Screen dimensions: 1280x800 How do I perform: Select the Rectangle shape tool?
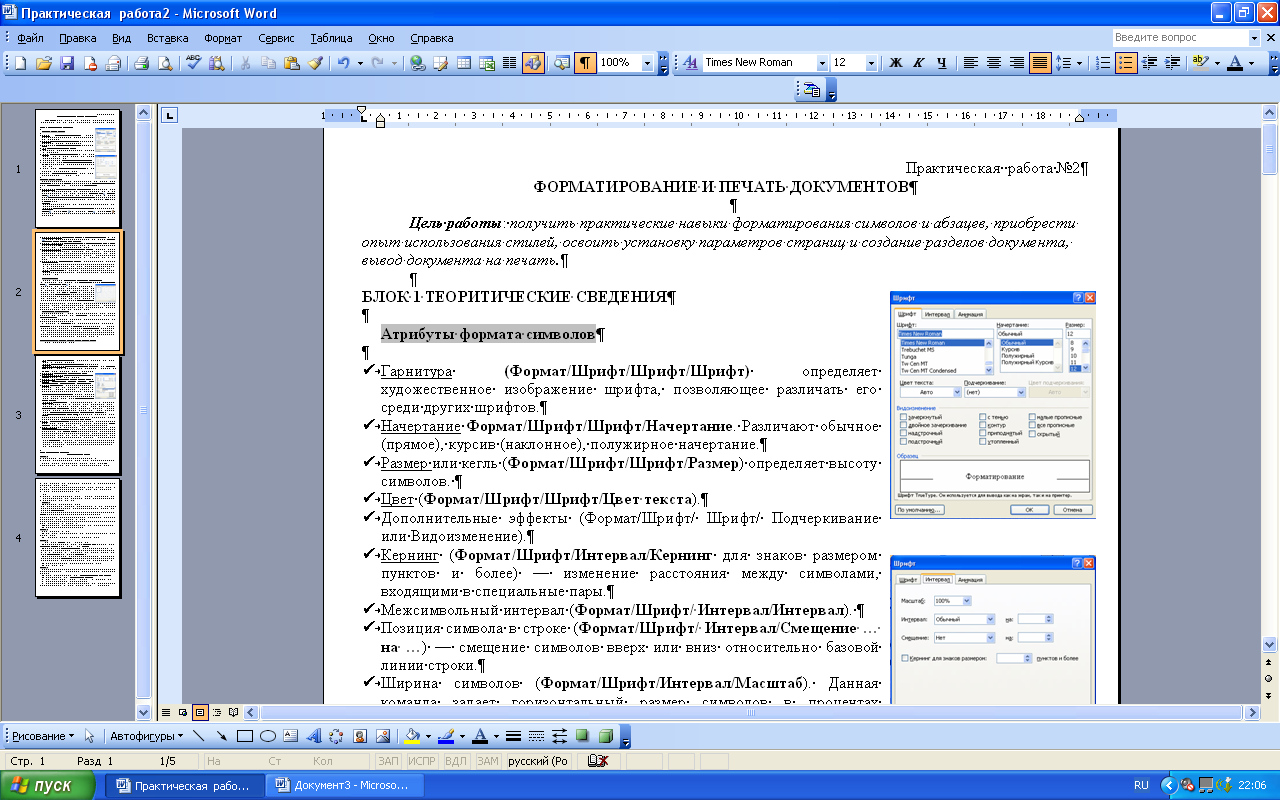click(245, 736)
